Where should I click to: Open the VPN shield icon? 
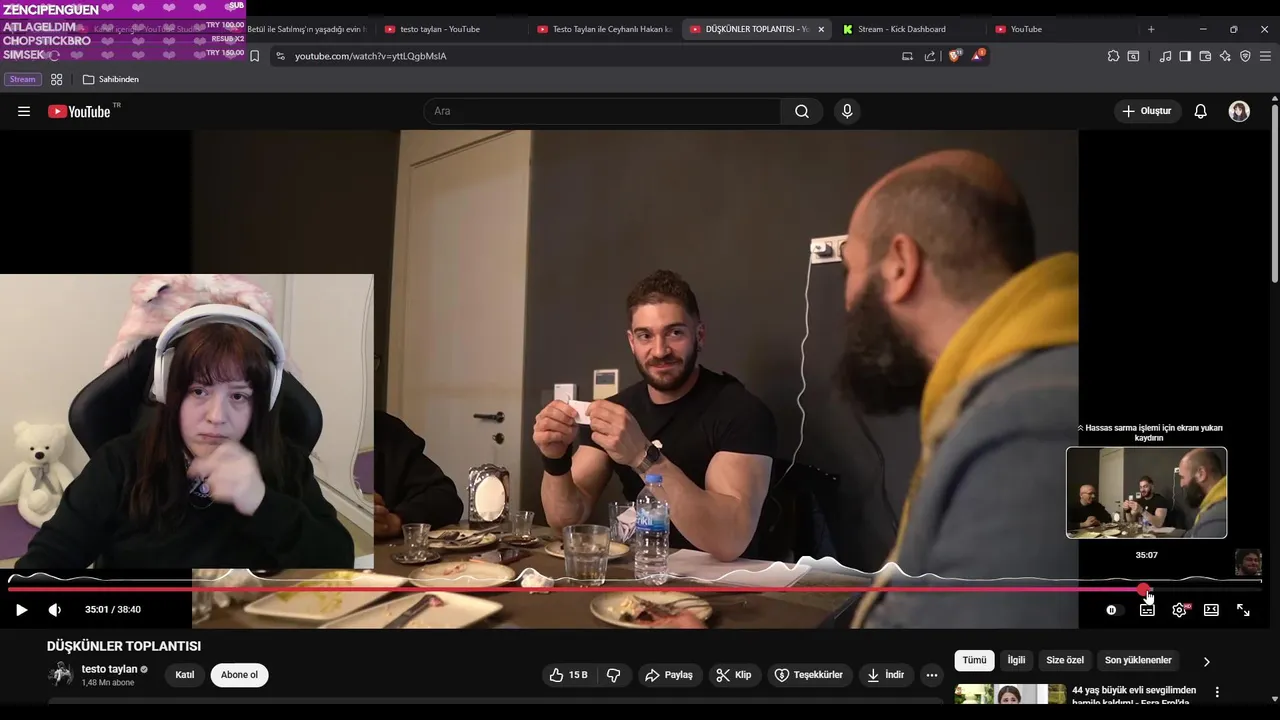[x=1245, y=56]
